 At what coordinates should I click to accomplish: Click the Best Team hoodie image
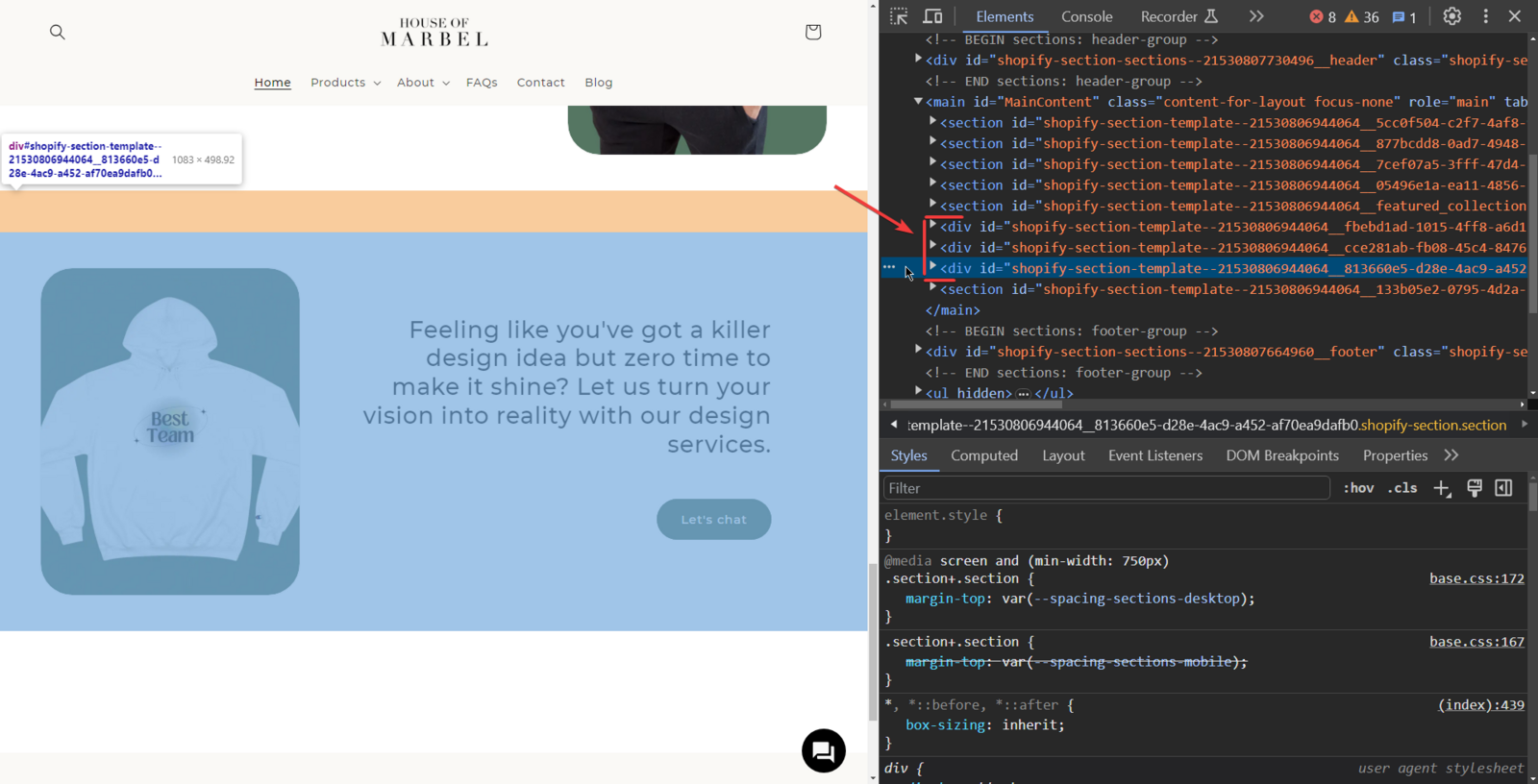(170, 431)
